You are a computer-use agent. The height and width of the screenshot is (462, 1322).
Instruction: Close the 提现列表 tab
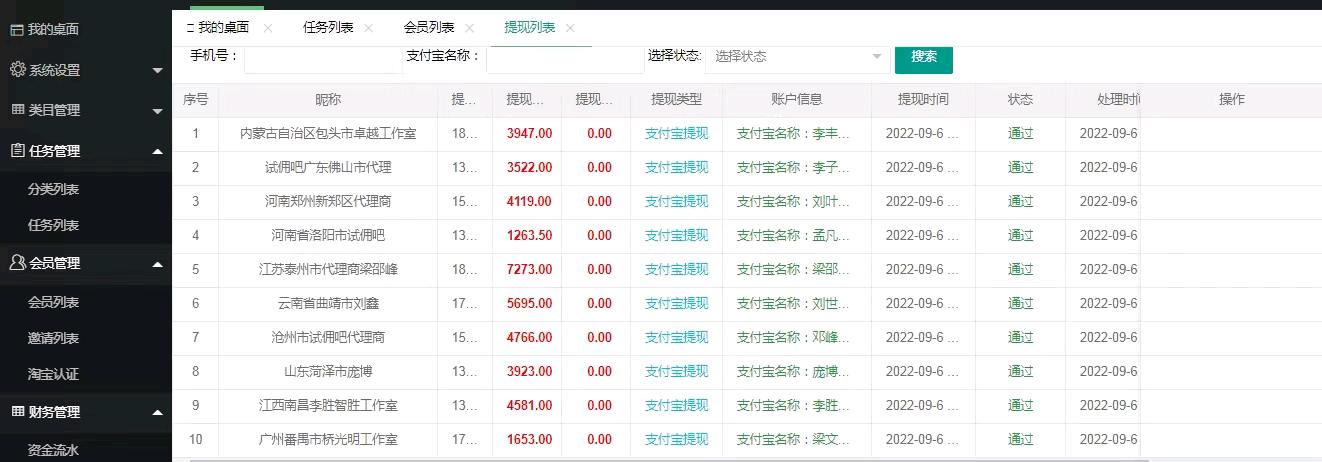(x=570, y=28)
